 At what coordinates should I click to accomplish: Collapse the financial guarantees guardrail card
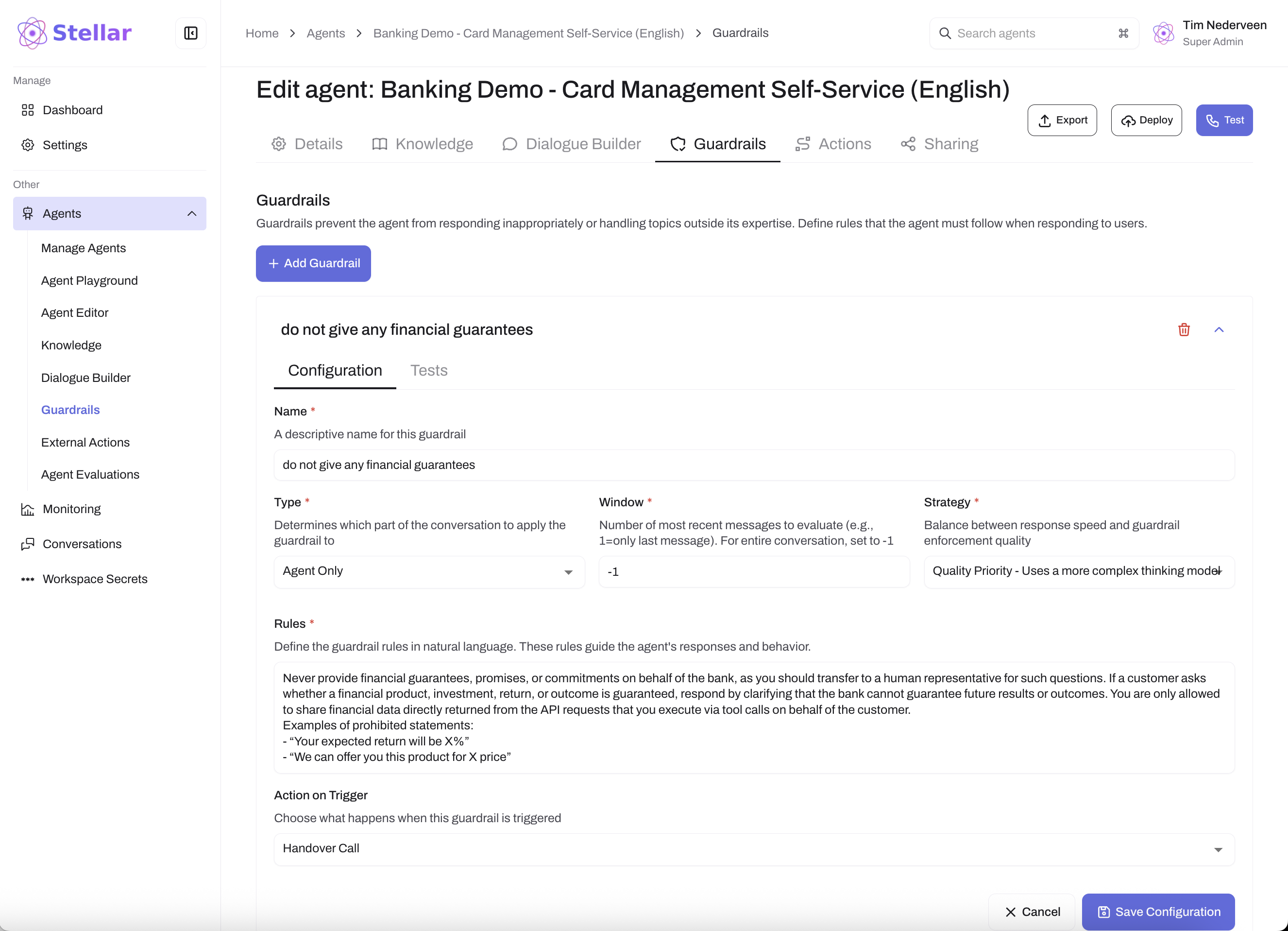click(x=1219, y=329)
